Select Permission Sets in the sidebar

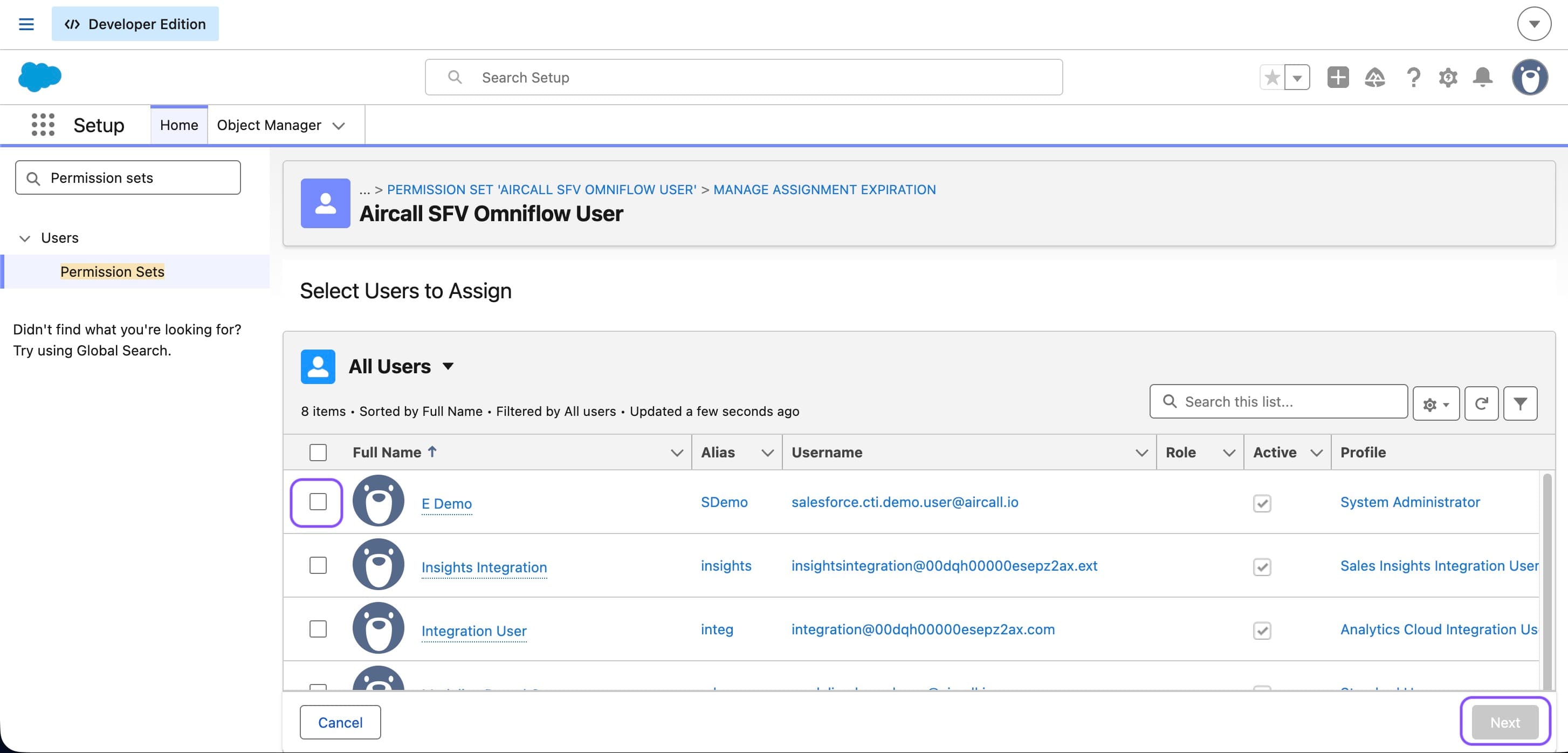(x=112, y=271)
